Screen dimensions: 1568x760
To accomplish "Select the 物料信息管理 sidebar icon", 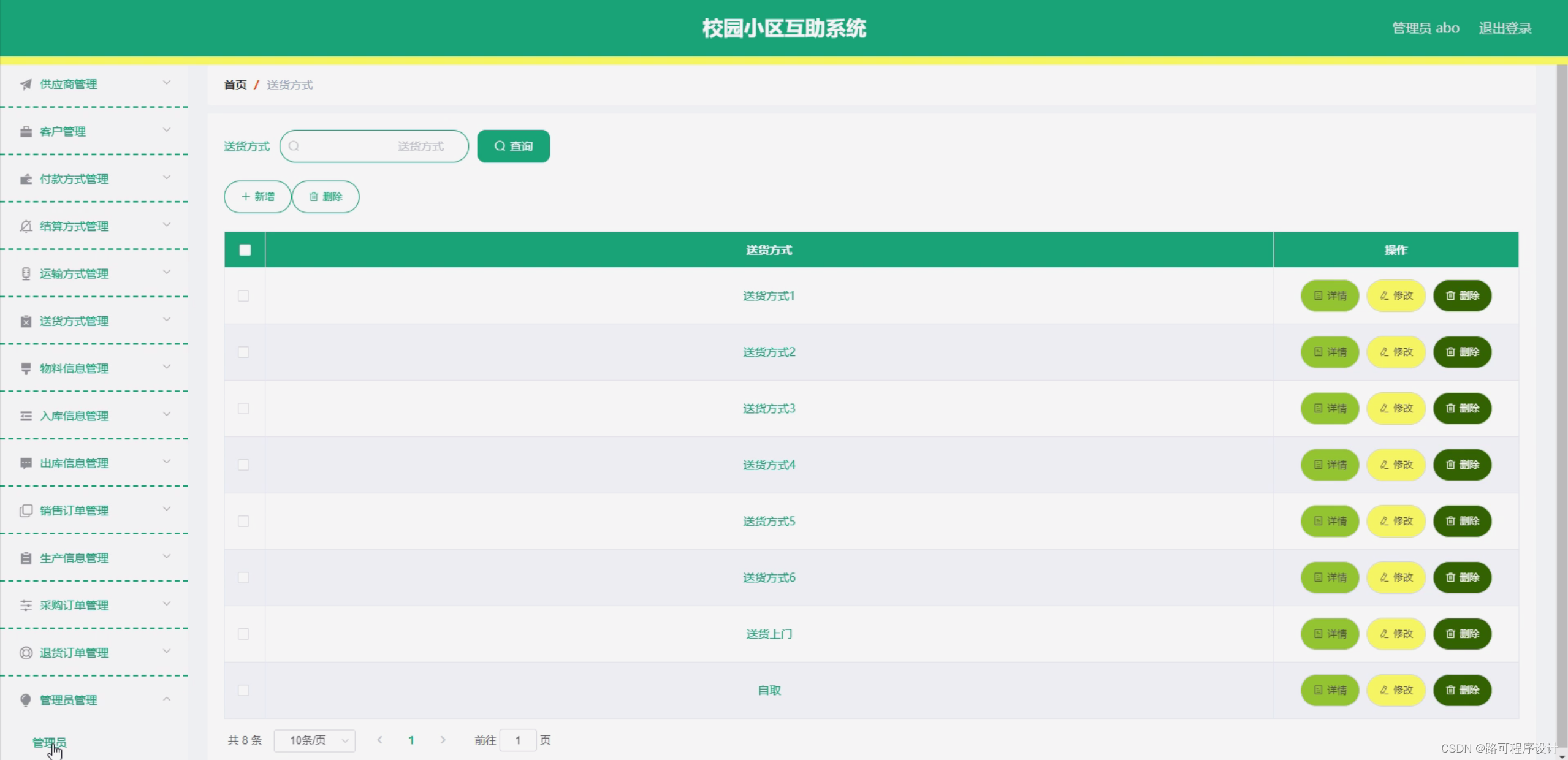I will [x=25, y=368].
